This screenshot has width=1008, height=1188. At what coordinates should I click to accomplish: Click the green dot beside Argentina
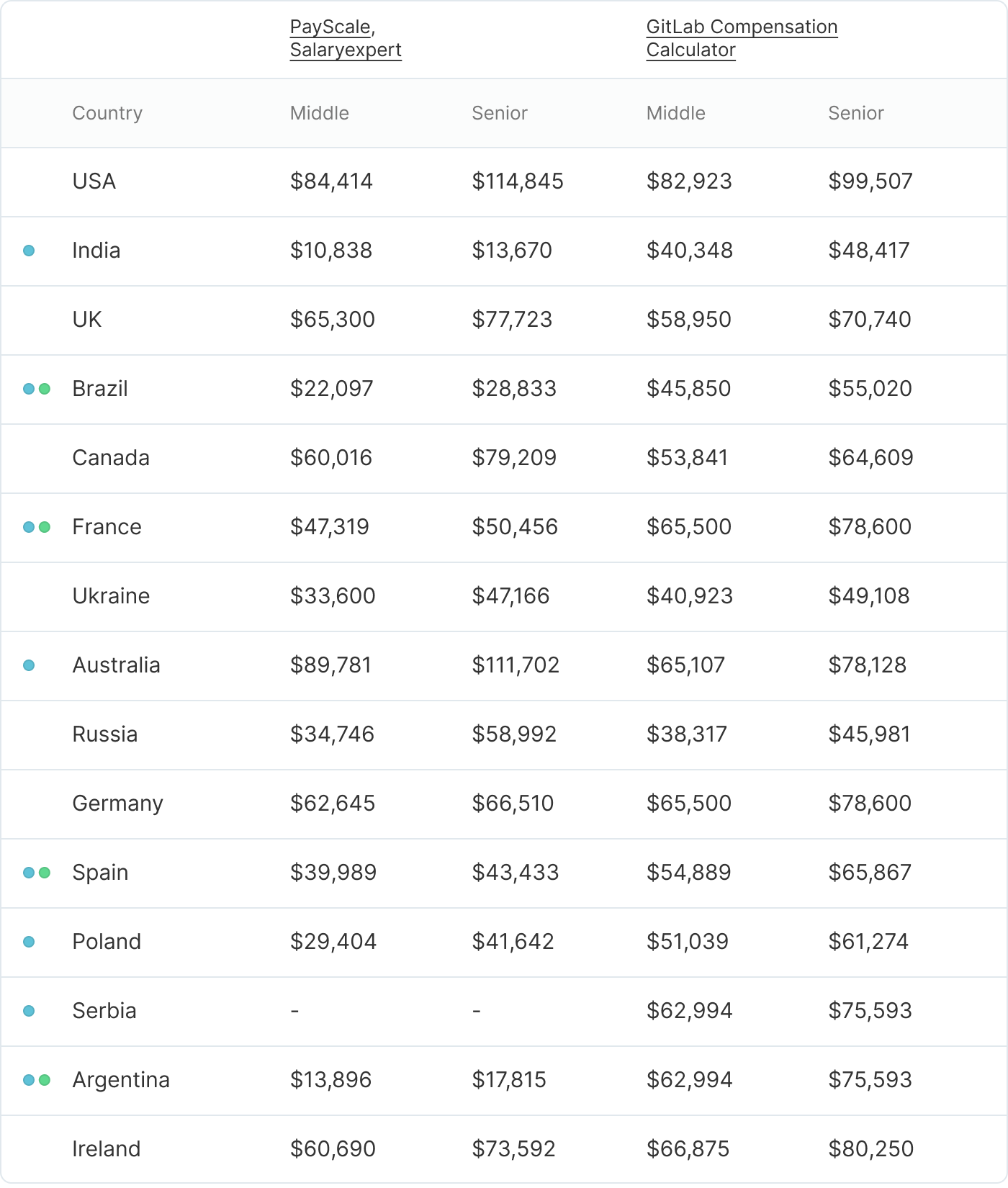tap(45, 1080)
